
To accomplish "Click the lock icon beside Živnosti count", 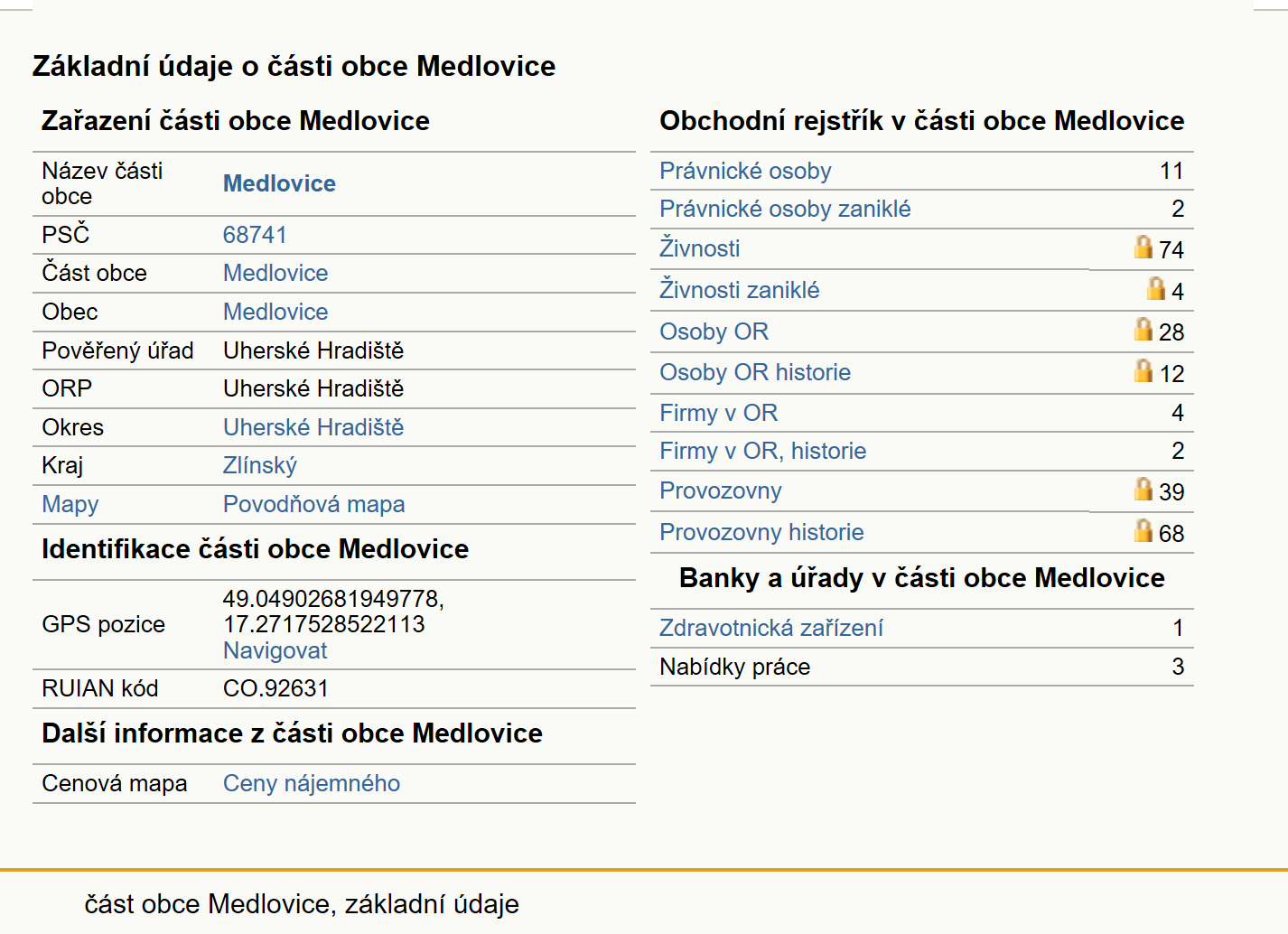I will point(1143,247).
